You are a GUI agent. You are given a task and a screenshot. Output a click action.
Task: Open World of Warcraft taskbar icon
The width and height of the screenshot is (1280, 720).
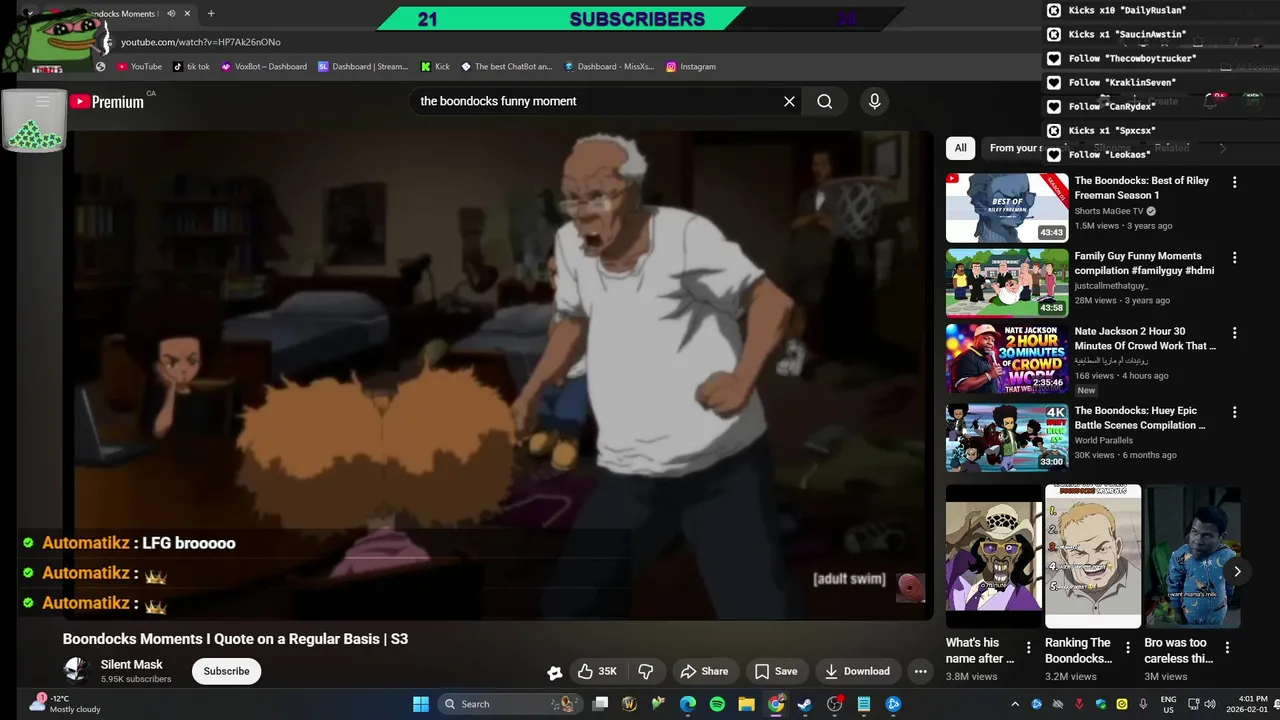tap(629, 704)
